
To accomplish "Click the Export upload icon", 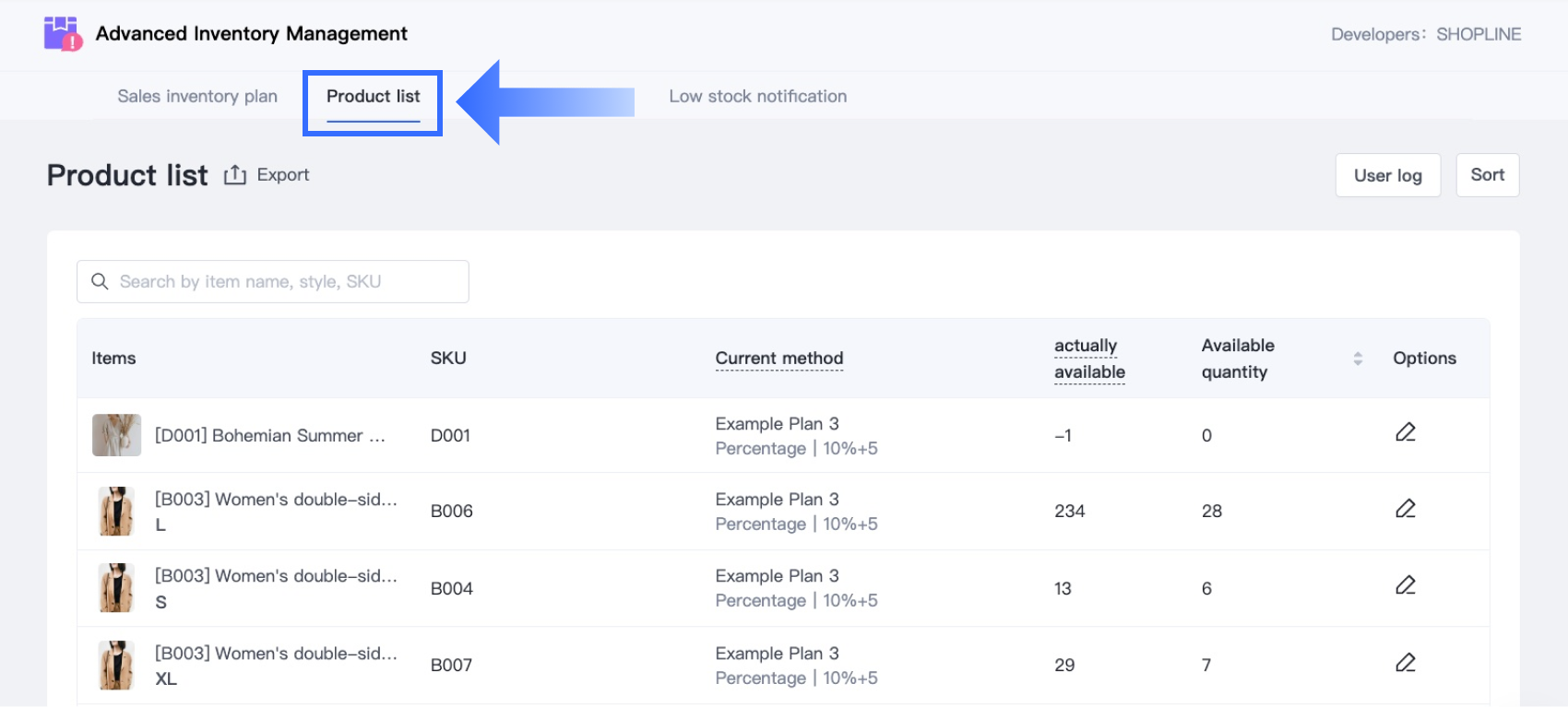I will (235, 175).
